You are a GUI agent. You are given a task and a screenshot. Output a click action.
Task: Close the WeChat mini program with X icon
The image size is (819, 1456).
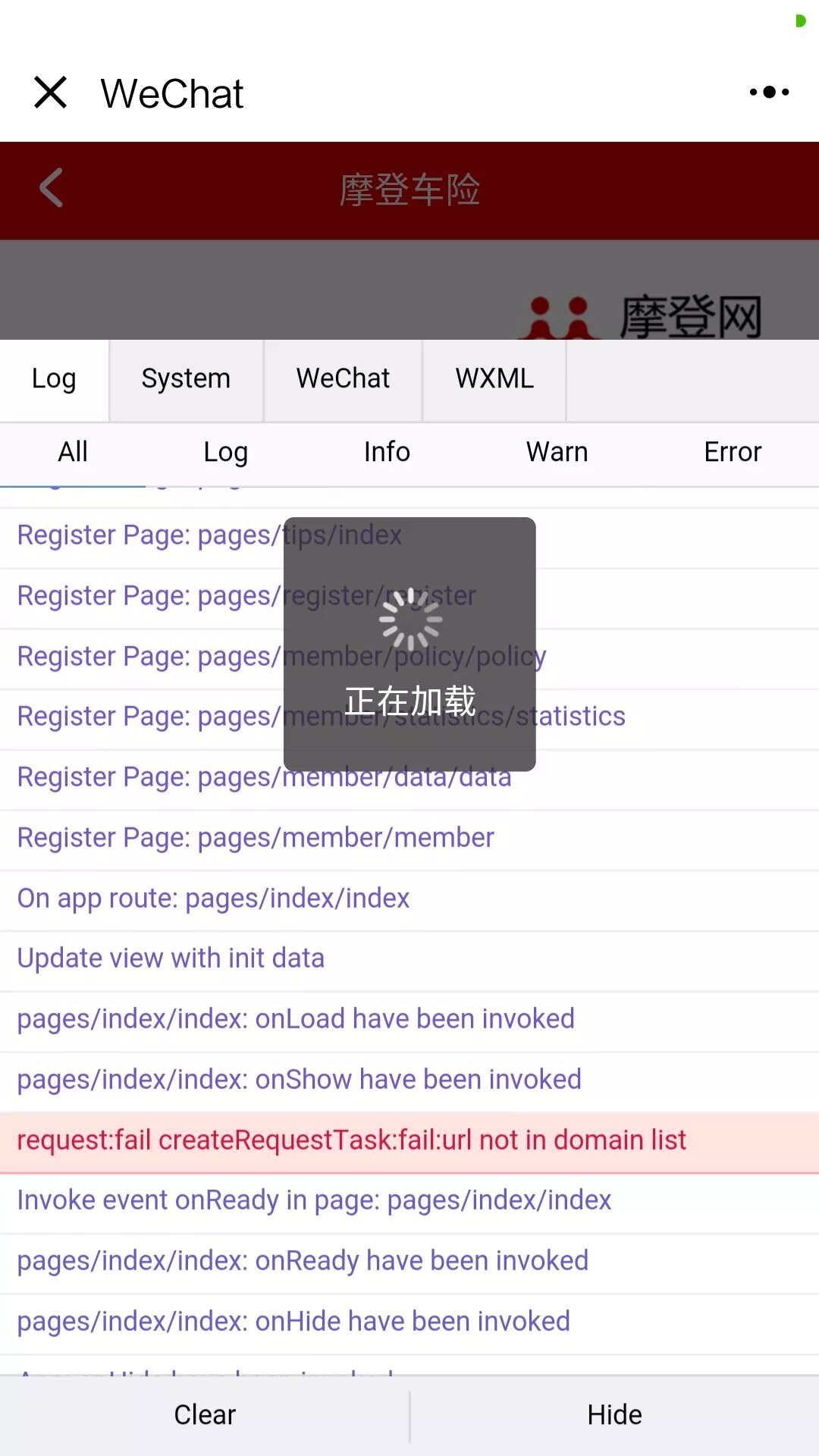51,93
